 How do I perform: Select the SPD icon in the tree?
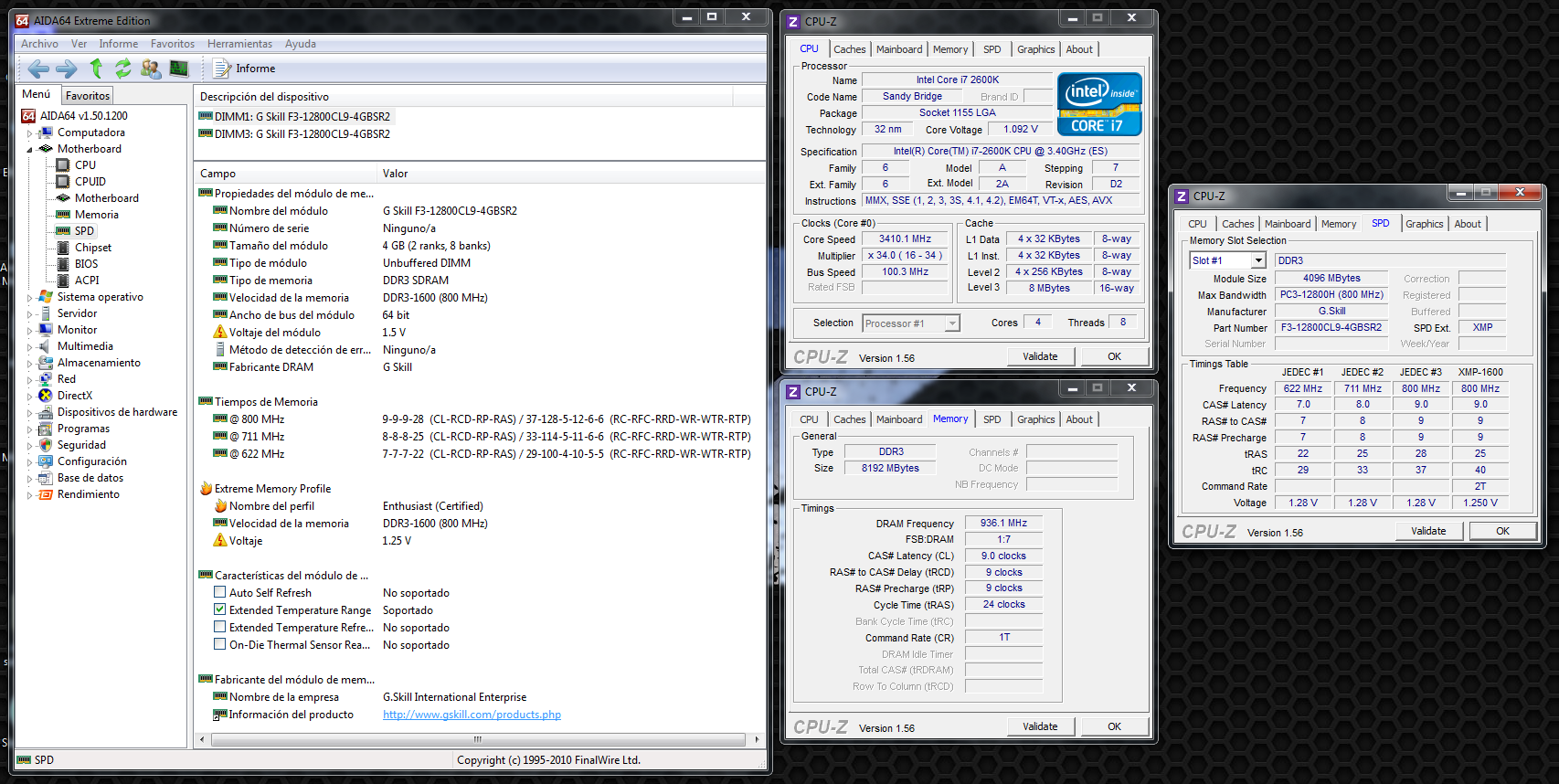point(63,231)
